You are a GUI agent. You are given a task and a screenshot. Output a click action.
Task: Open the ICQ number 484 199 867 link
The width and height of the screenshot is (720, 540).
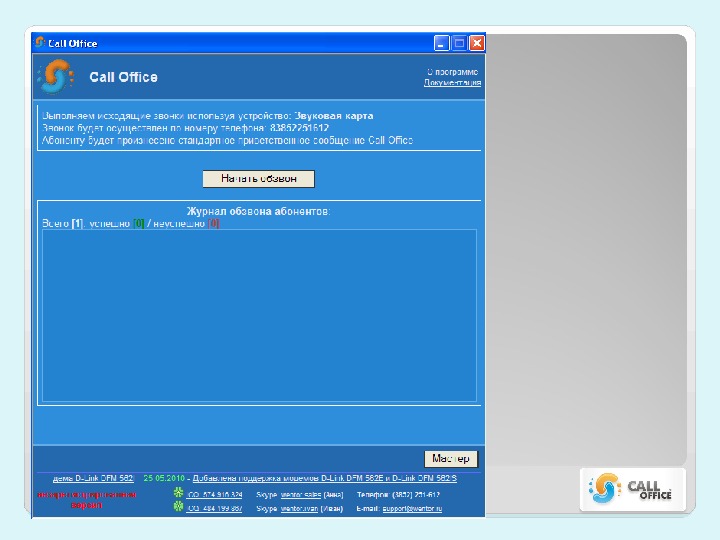point(214,509)
